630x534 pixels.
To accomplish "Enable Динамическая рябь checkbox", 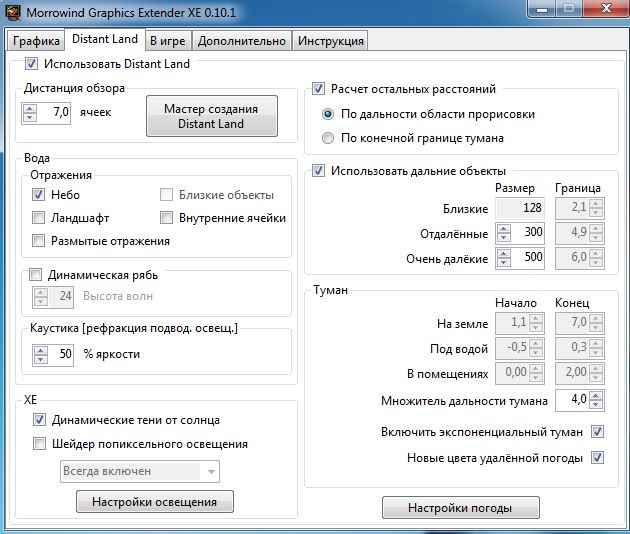I will click(x=35, y=275).
